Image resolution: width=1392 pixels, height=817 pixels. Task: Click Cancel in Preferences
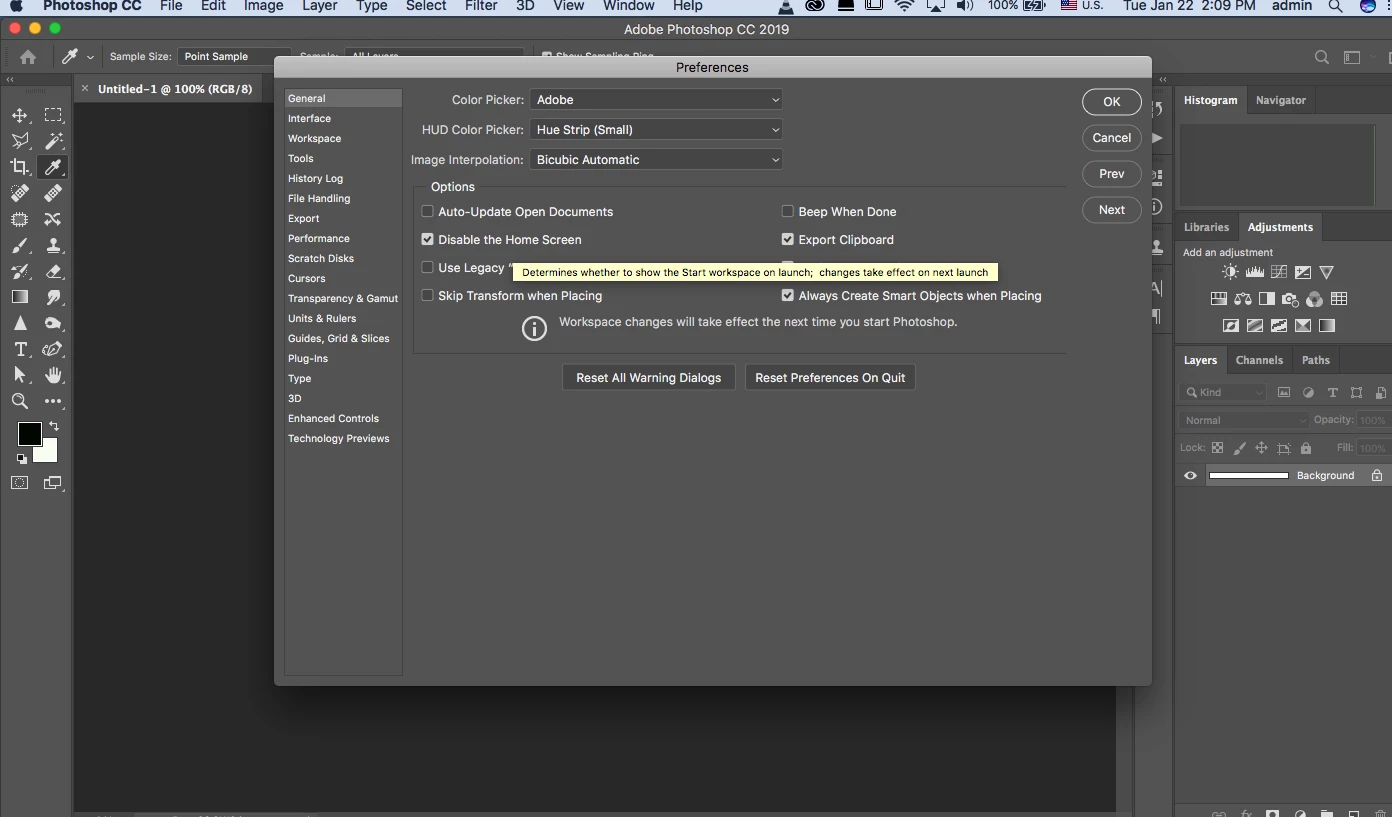coord(1112,138)
